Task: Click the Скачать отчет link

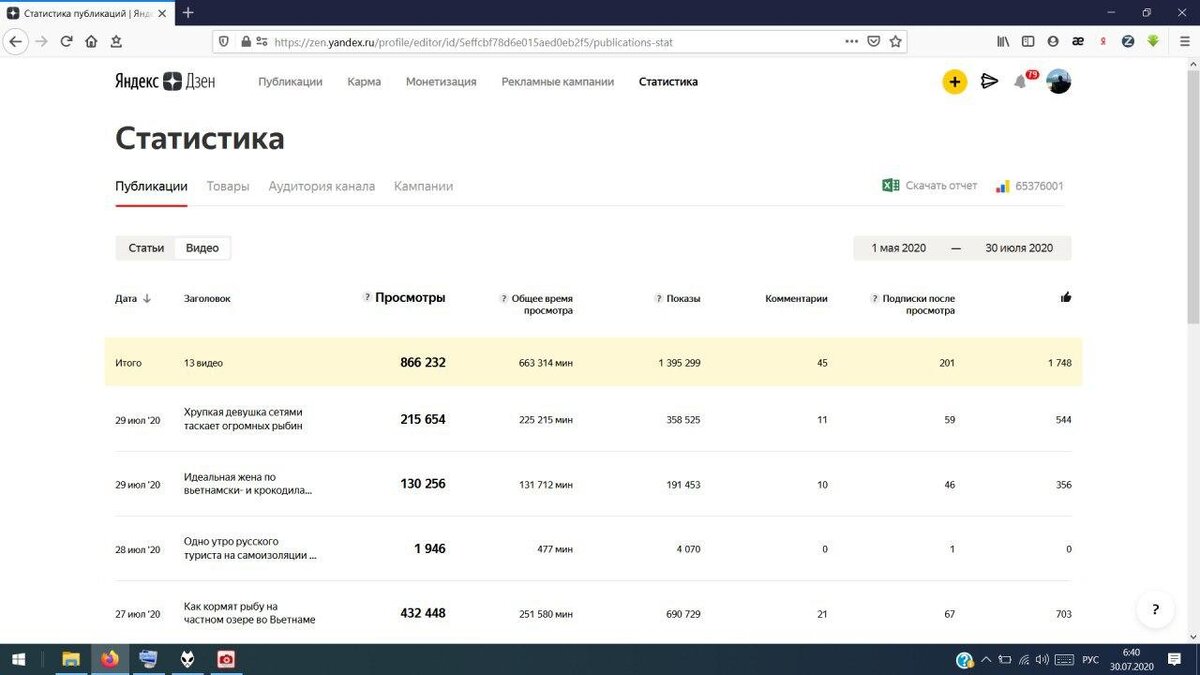Action: [x=941, y=186]
